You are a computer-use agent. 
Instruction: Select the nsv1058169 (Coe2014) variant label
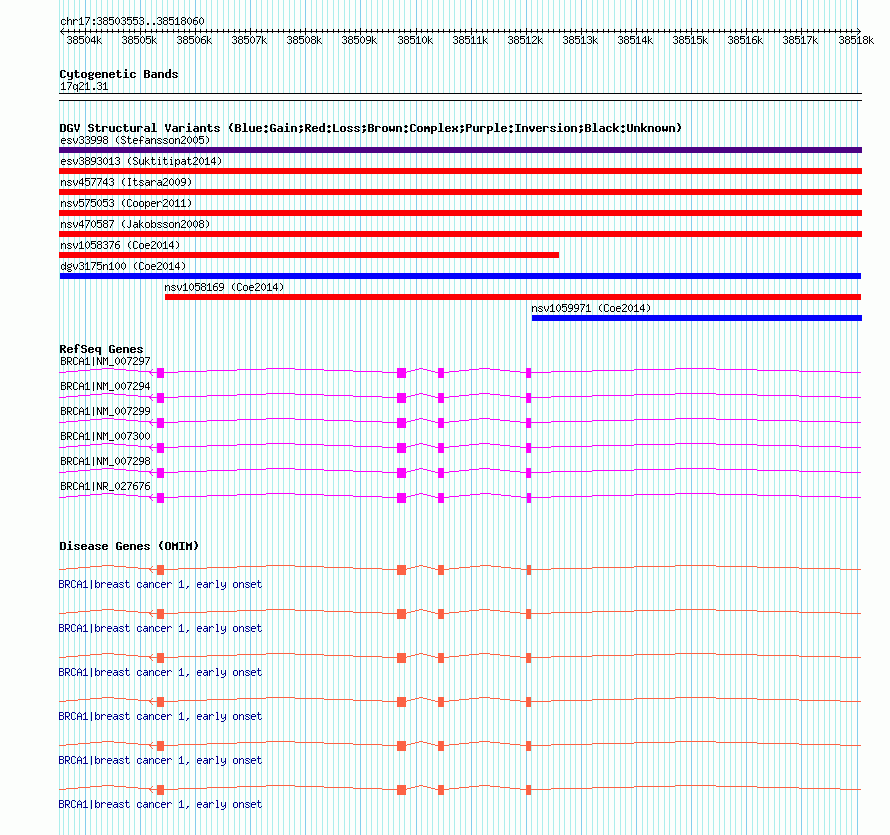coord(224,287)
